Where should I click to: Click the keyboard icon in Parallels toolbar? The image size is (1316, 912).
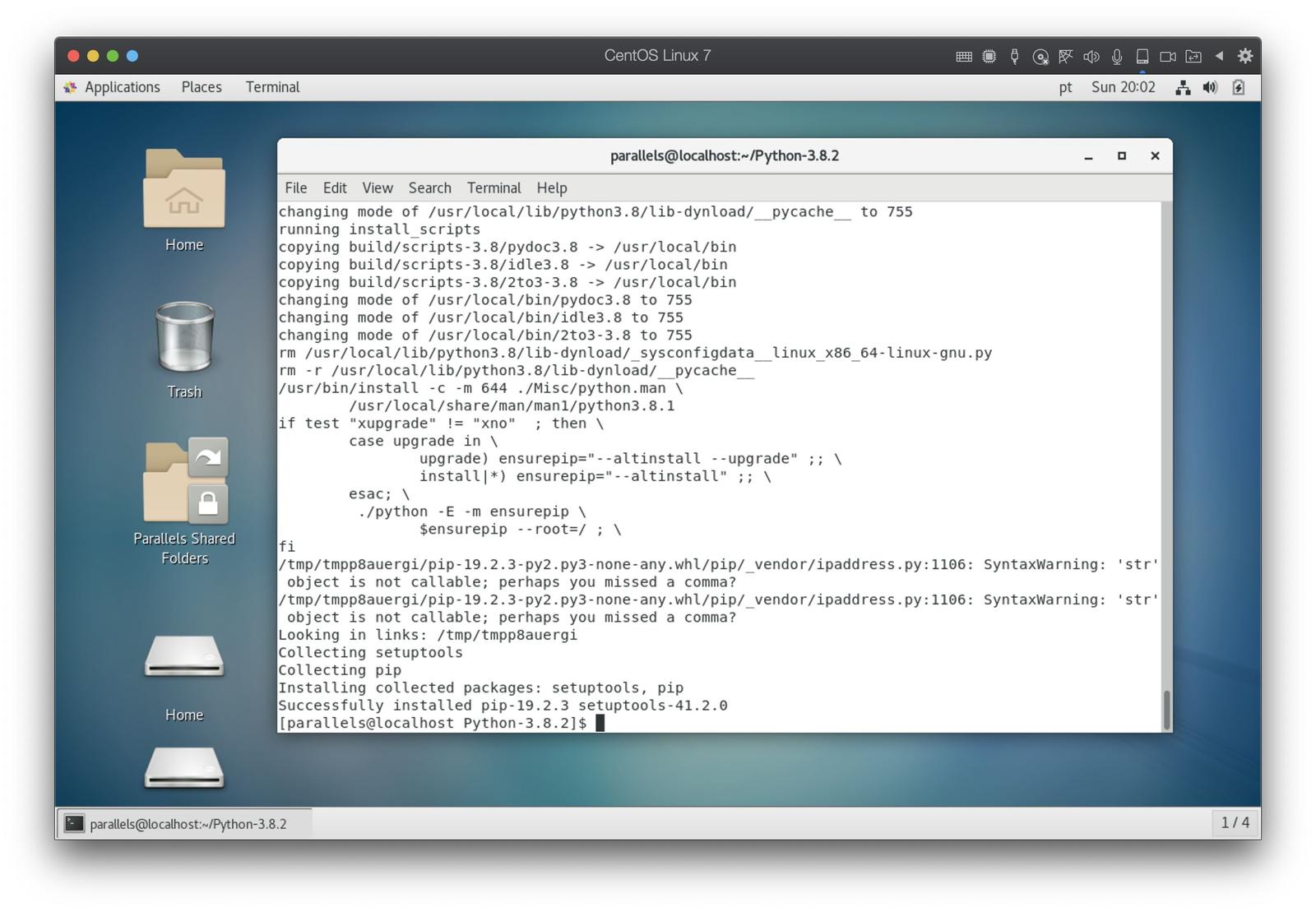click(964, 57)
